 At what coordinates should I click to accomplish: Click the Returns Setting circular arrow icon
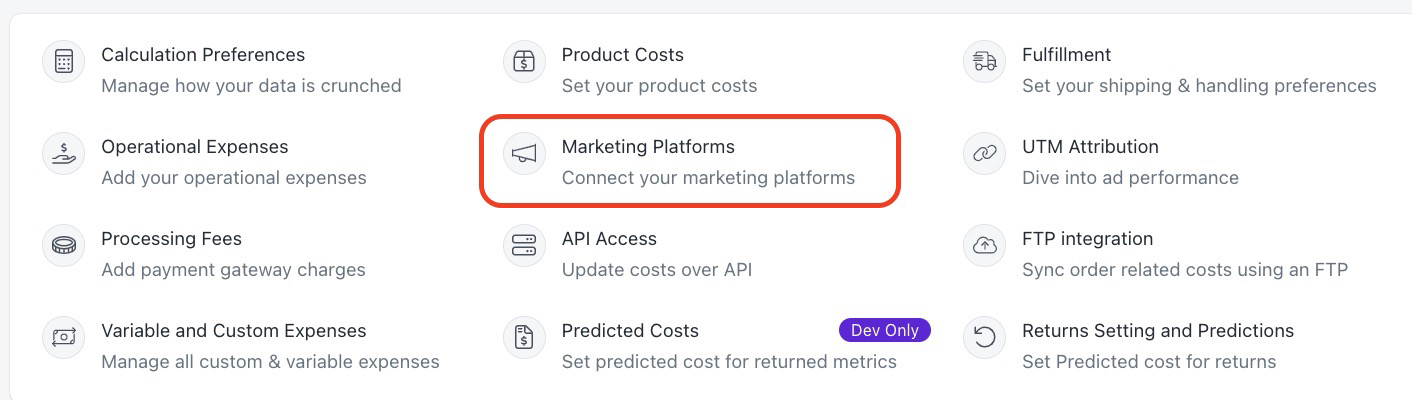(985, 338)
